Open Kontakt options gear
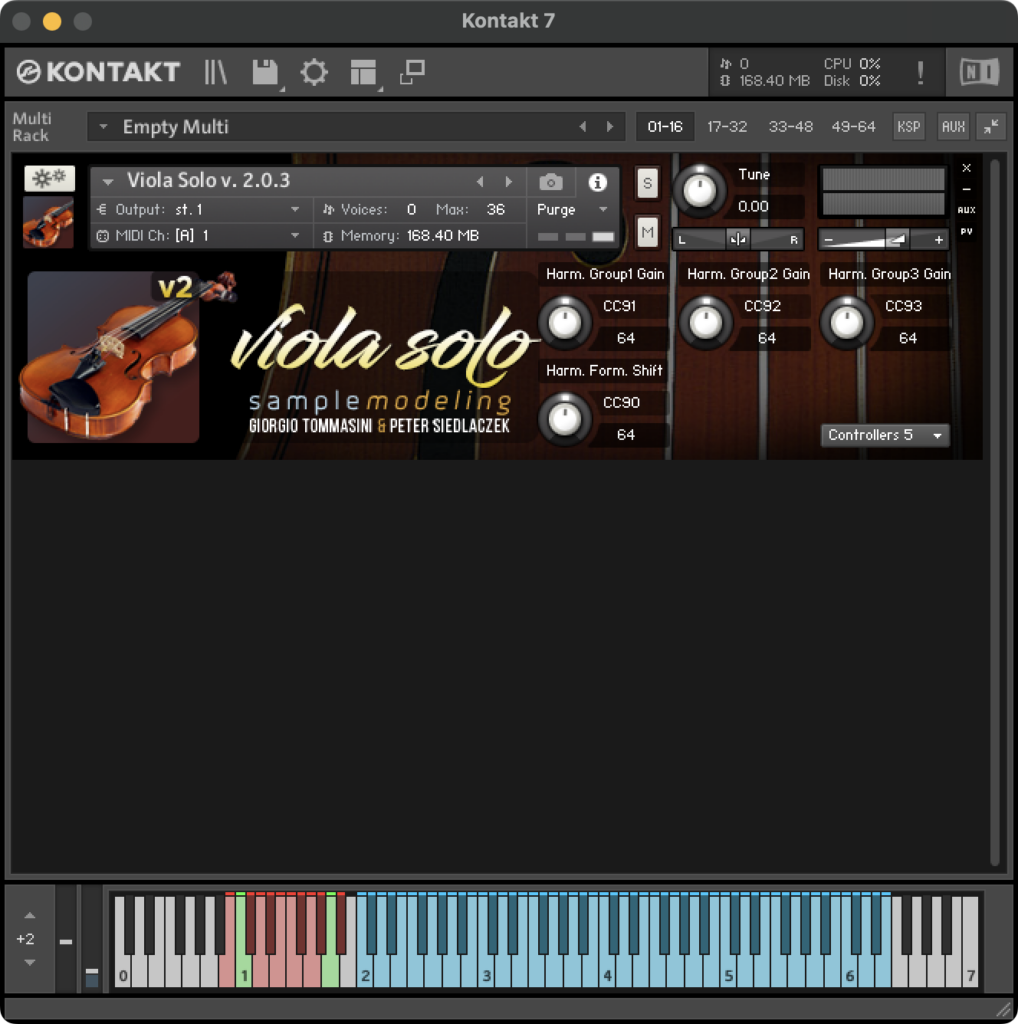1018x1024 pixels. [314, 72]
